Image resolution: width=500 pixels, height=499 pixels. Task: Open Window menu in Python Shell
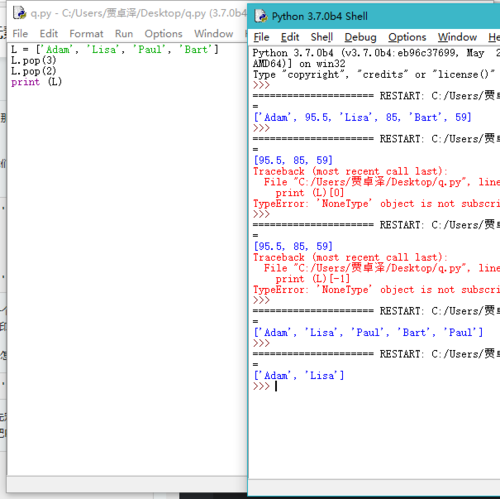click(x=457, y=37)
